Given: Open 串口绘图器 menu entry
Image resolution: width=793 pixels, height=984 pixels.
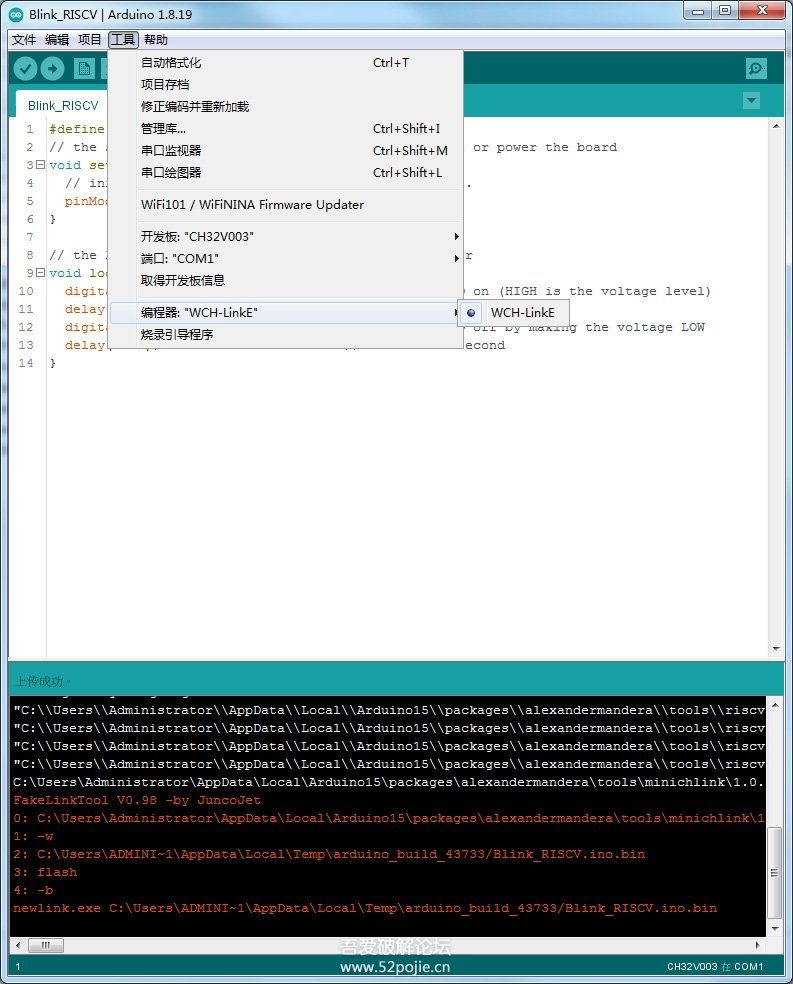Looking at the screenshot, I should [x=287, y=173].
